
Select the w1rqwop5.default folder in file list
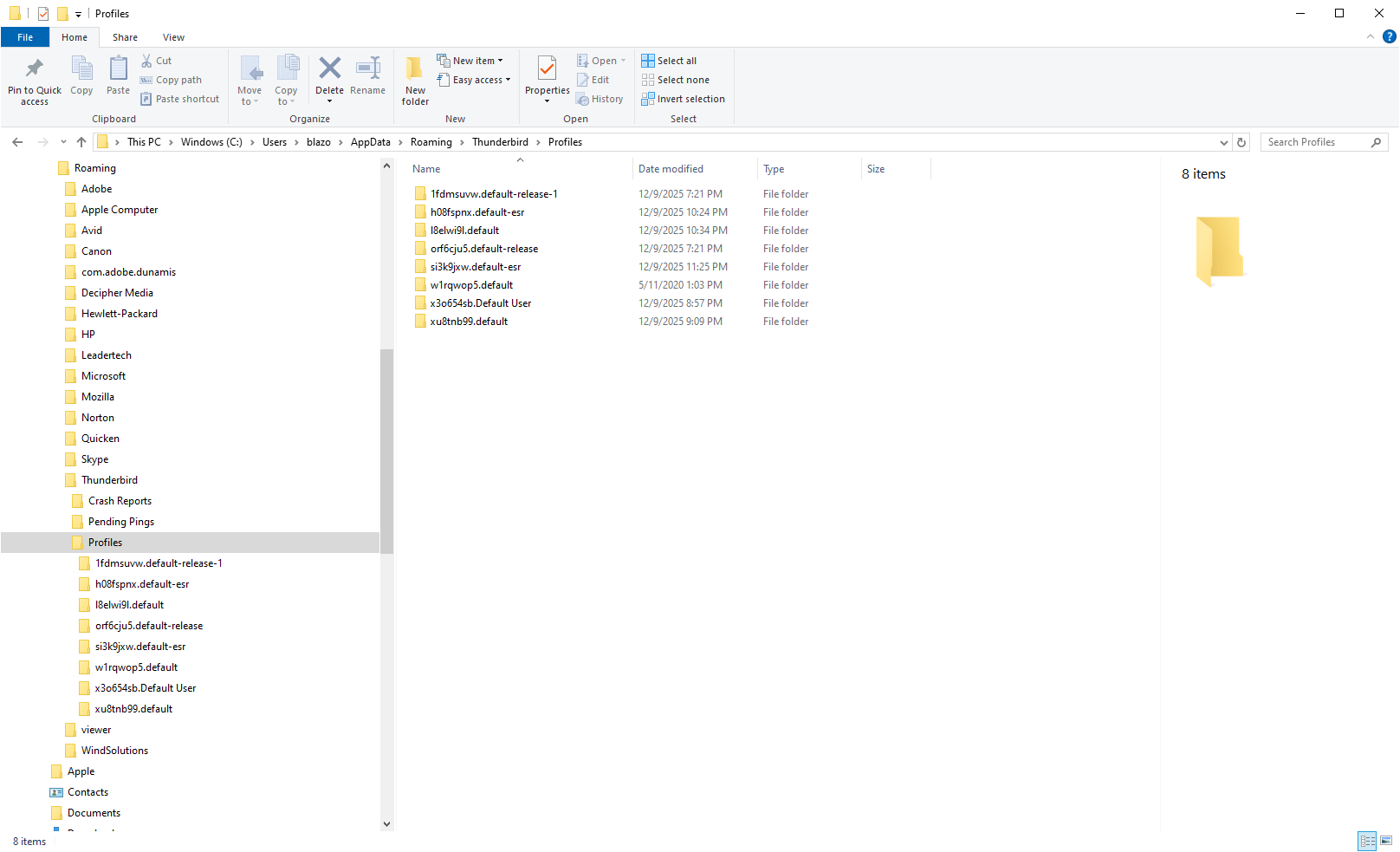point(471,285)
